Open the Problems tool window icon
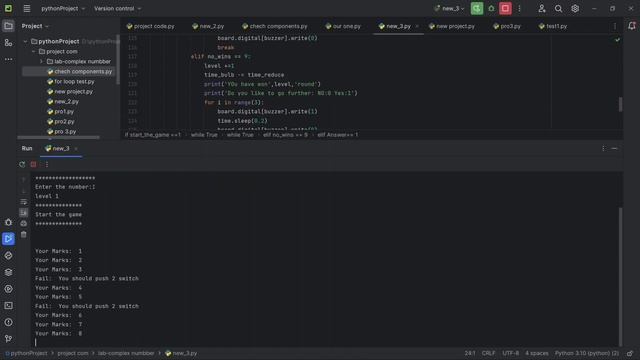This screenshot has width=640, height=360. pyautogui.click(x=8, y=322)
